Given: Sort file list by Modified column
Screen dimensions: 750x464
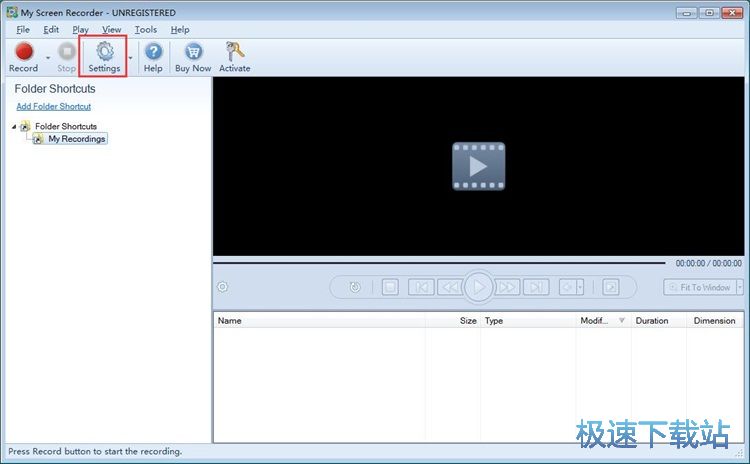Looking at the screenshot, I should [603, 320].
